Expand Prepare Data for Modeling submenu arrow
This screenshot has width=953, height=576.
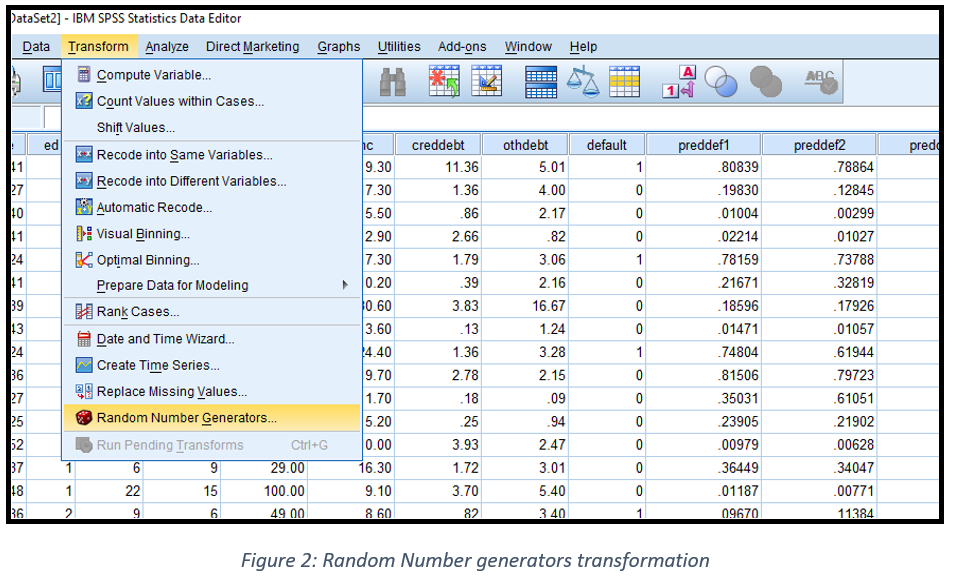click(x=345, y=285)
